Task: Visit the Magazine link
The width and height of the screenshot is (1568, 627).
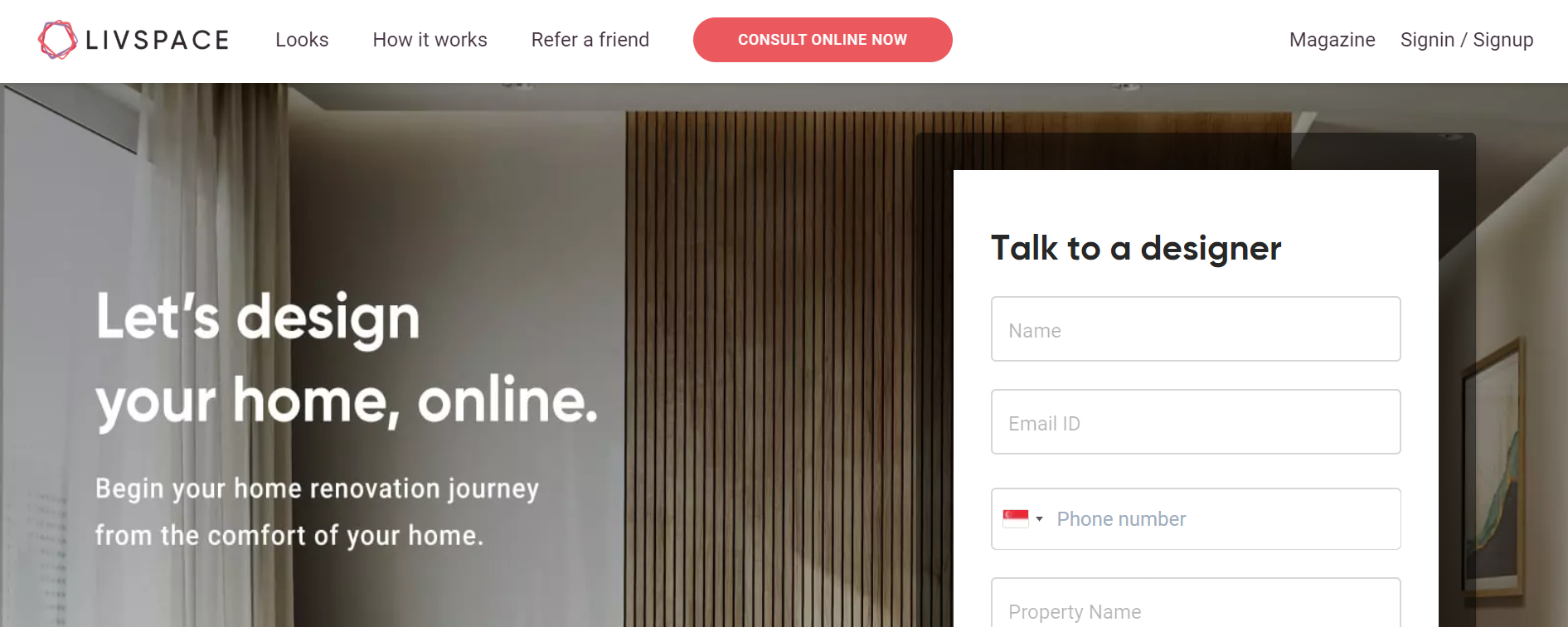Action: pyautogui.click(x=1332, y=40)
